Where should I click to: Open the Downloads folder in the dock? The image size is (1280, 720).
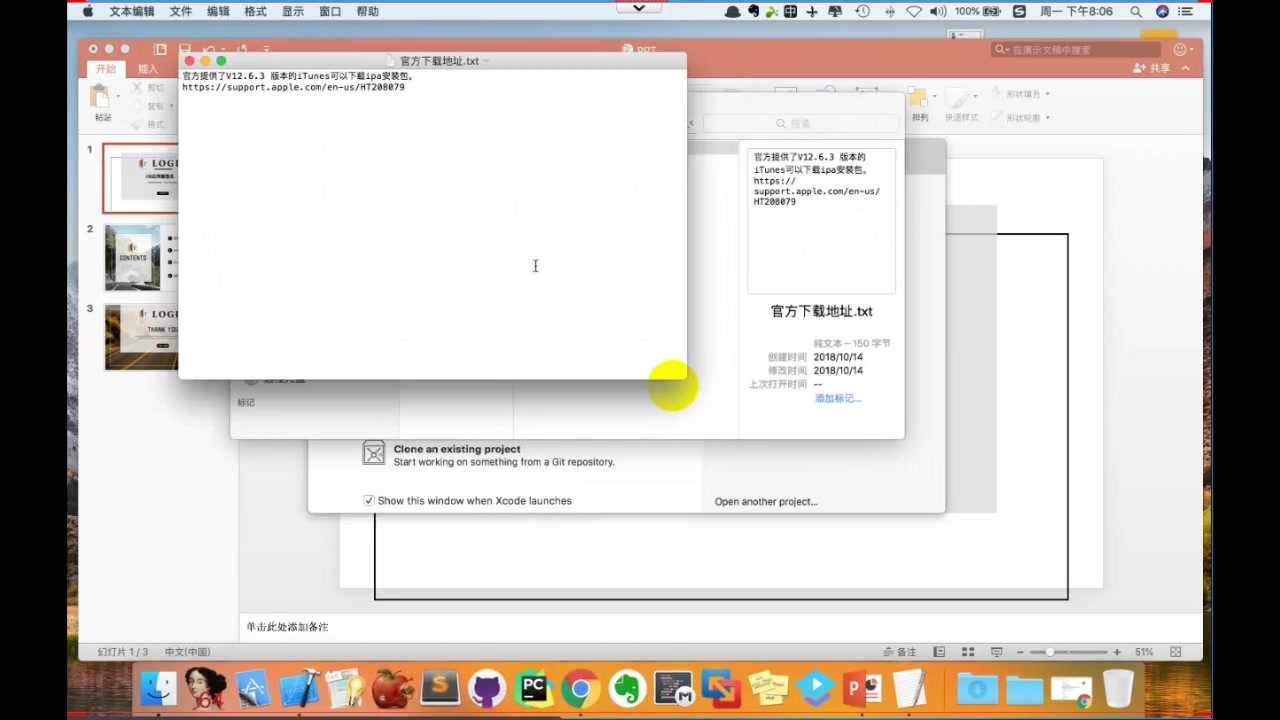pyautogui.click(x=978, y=689)
